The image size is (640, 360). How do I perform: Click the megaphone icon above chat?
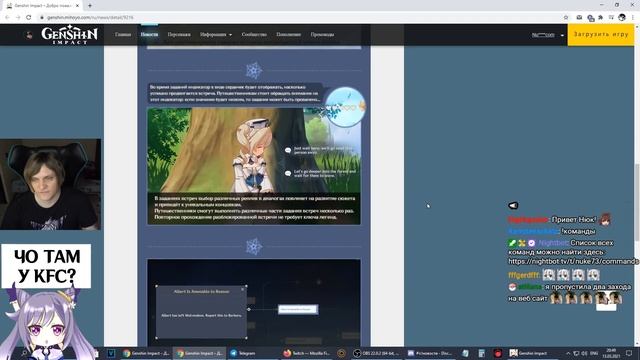pyautogui.click(x=513, y=205)
